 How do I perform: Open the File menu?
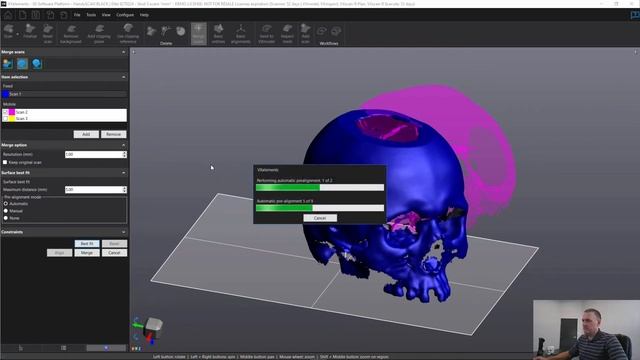pos(77,15)
